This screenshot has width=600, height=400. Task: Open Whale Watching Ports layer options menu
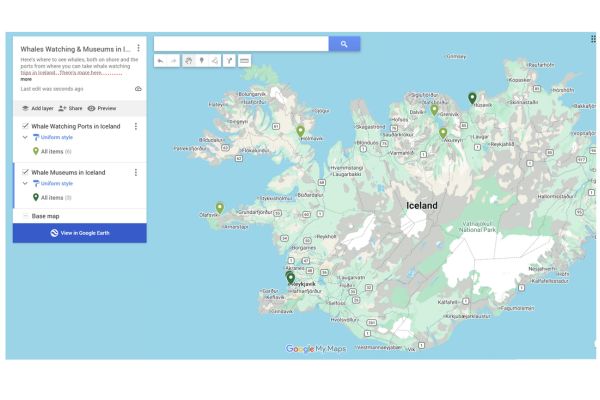tap(135, 126)
